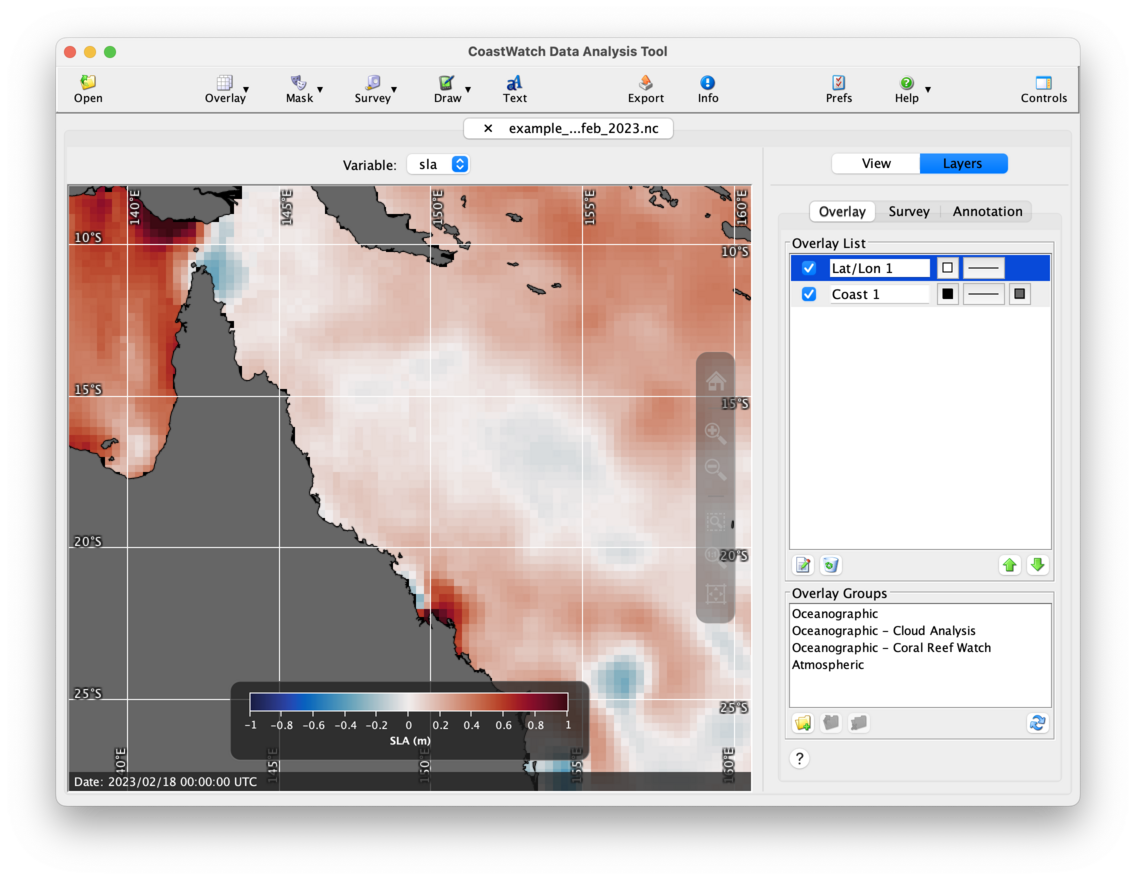Switch to the Annotation tab
The image size is (1136, 880).
point(986,211)
